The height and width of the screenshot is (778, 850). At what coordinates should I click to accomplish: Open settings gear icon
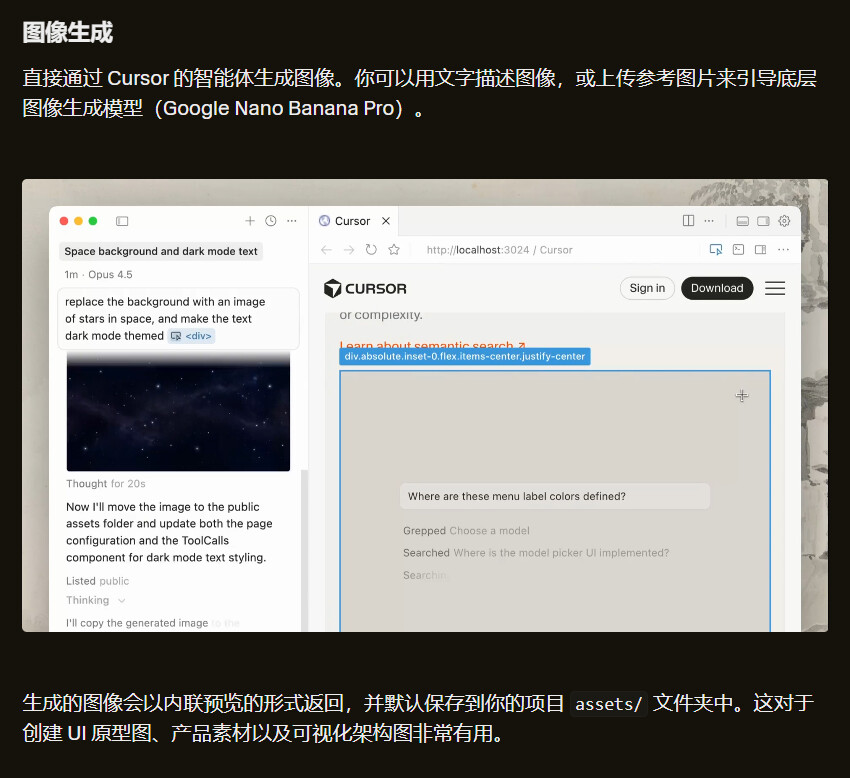pos(784,221)
